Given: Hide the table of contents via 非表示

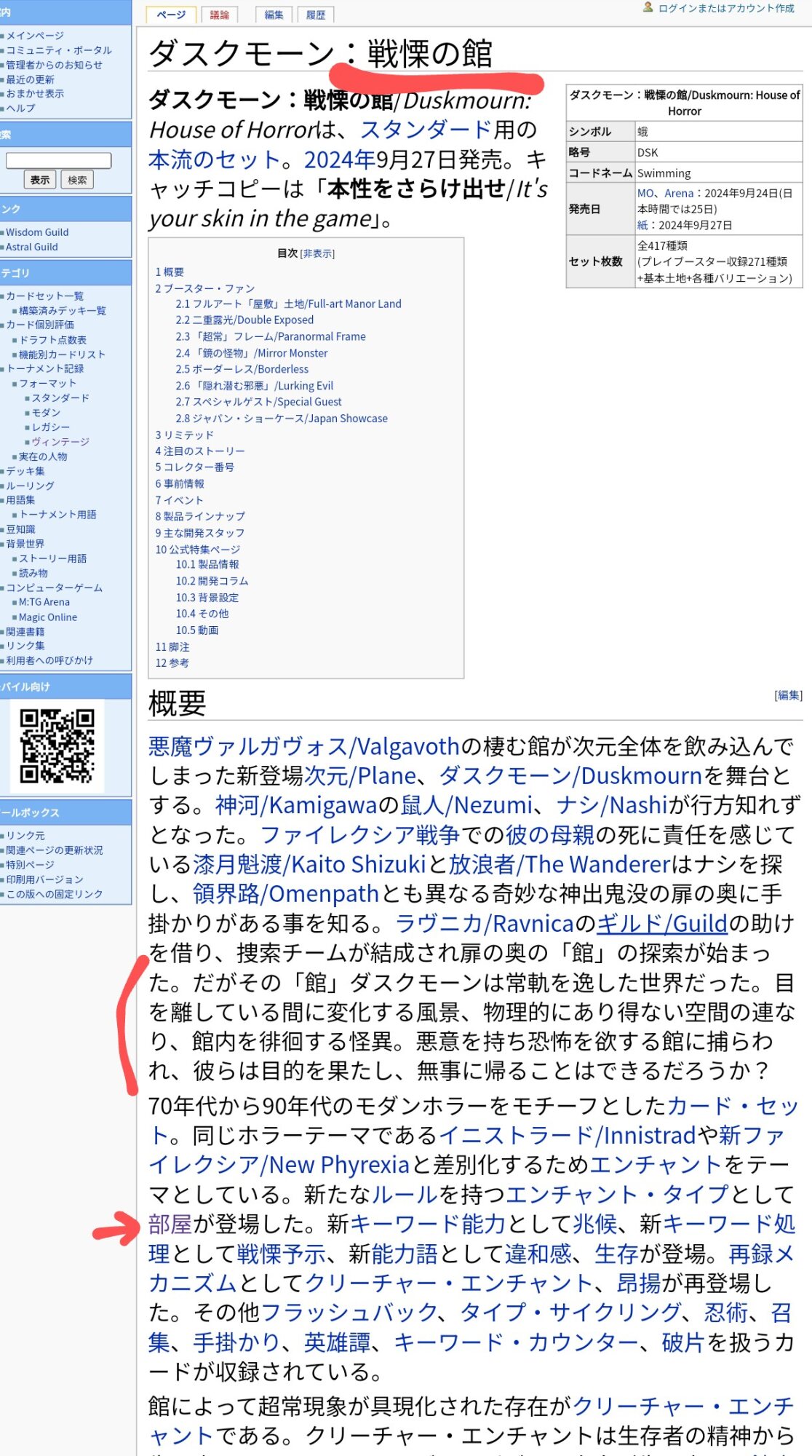Looking at the screenshot, I should tap(317, 253).
